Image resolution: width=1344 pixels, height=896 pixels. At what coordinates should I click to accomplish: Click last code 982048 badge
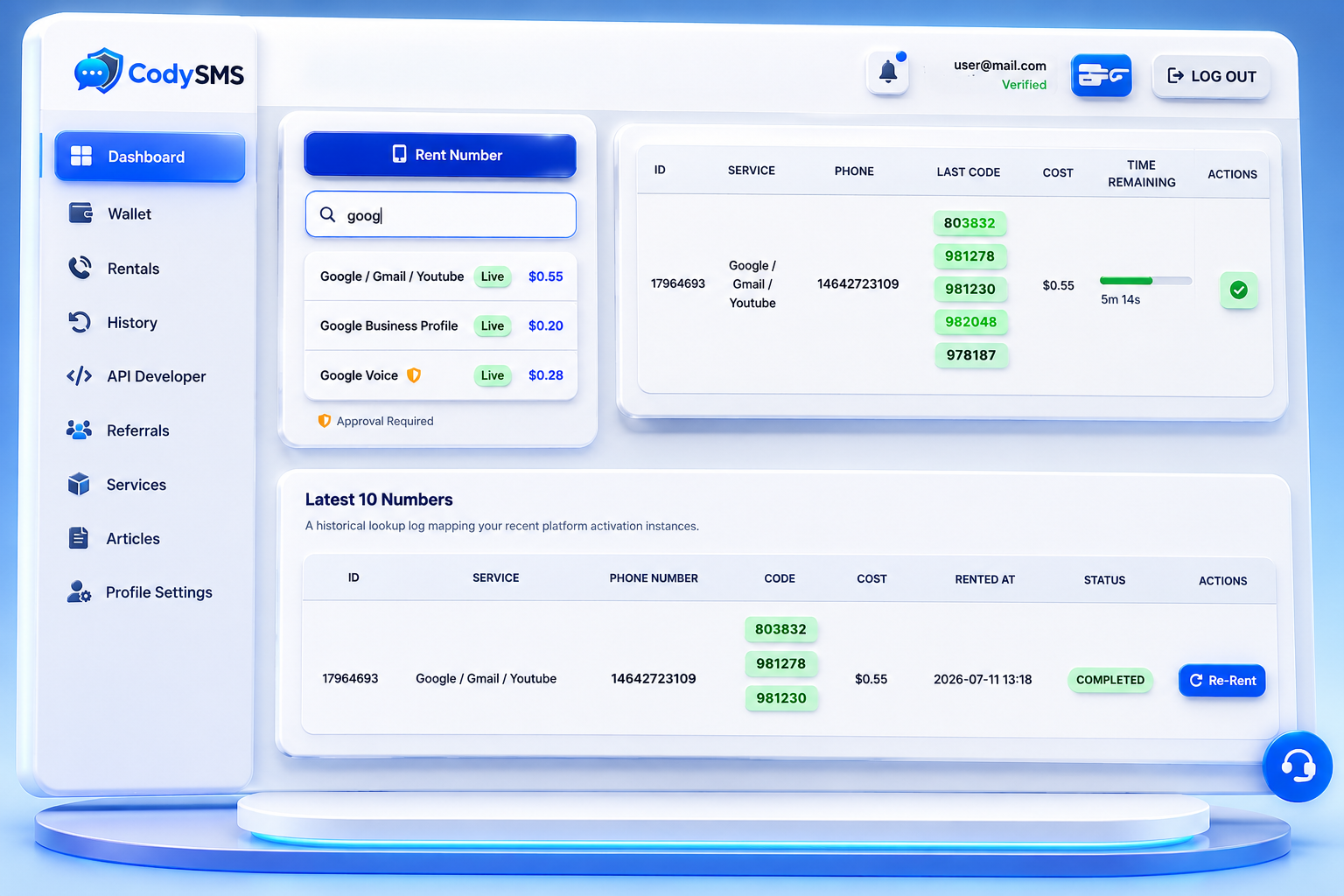point(970,322)
